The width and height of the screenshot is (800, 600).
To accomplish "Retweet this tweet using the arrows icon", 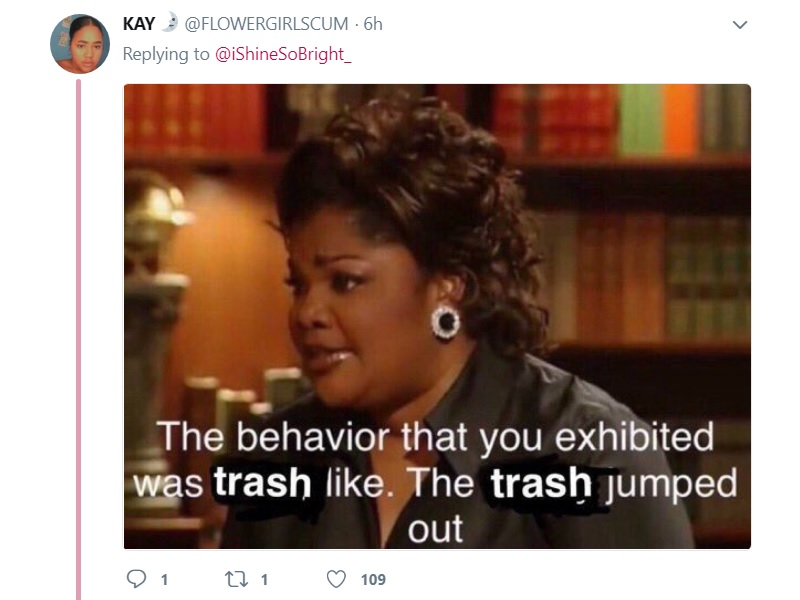I will click(x=236, y=579).
